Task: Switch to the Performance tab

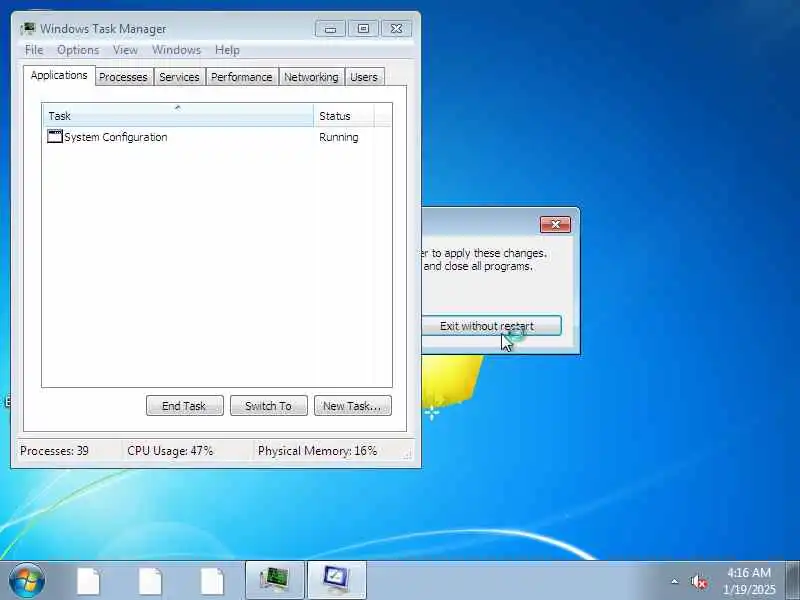Action: [x=242, y=77]
